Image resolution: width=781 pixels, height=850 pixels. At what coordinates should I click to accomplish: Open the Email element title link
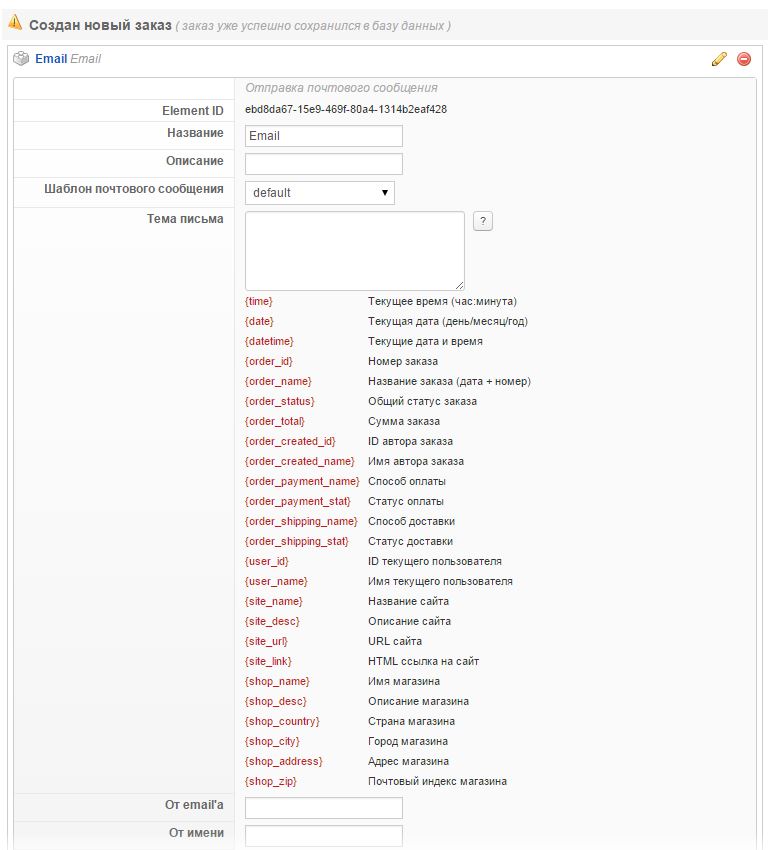pos(51,59)
